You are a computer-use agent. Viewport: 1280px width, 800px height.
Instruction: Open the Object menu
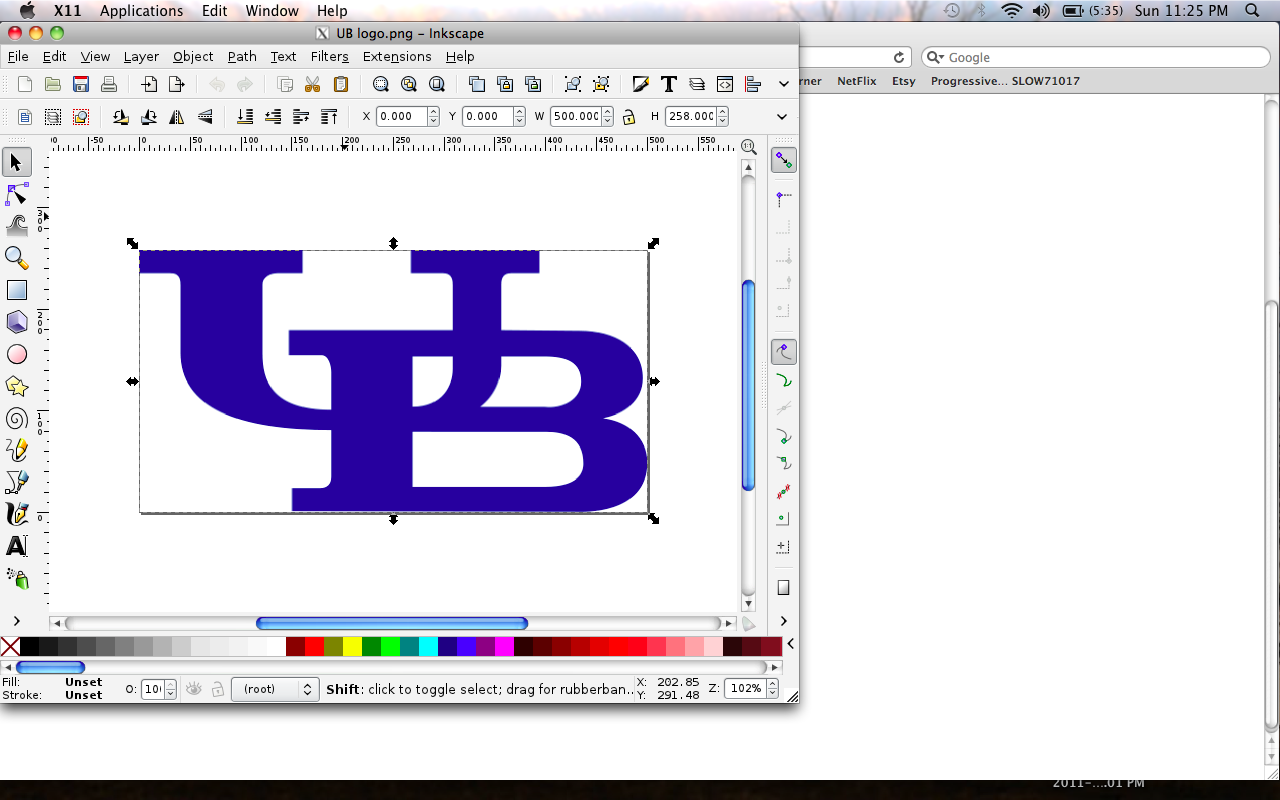(x=193, y=57)
